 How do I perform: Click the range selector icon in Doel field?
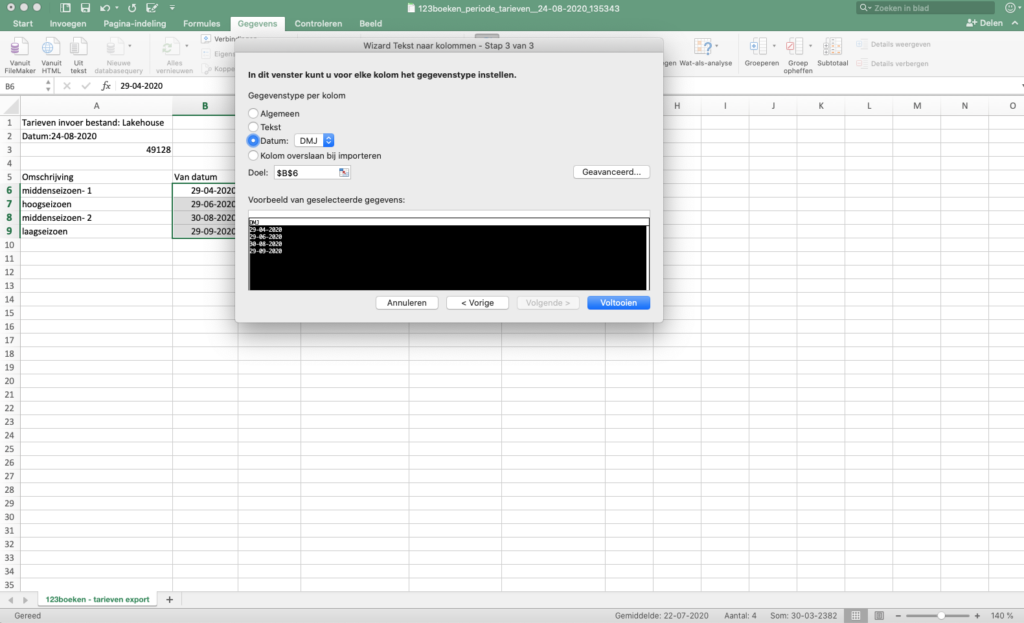pos(344,172)
